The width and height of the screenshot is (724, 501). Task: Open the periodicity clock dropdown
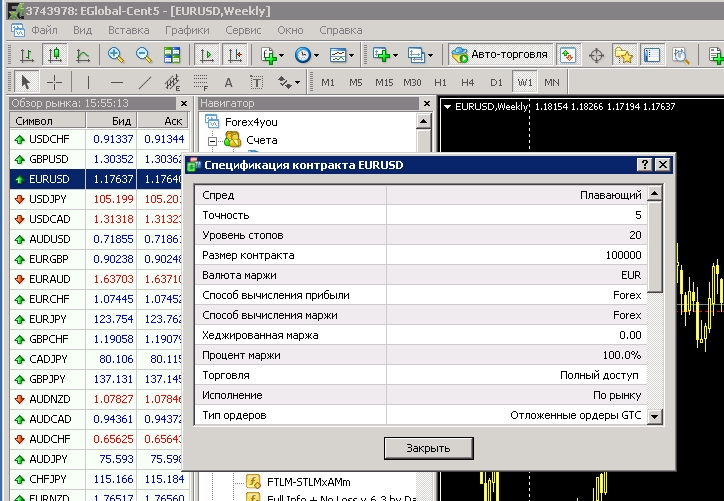307,55
